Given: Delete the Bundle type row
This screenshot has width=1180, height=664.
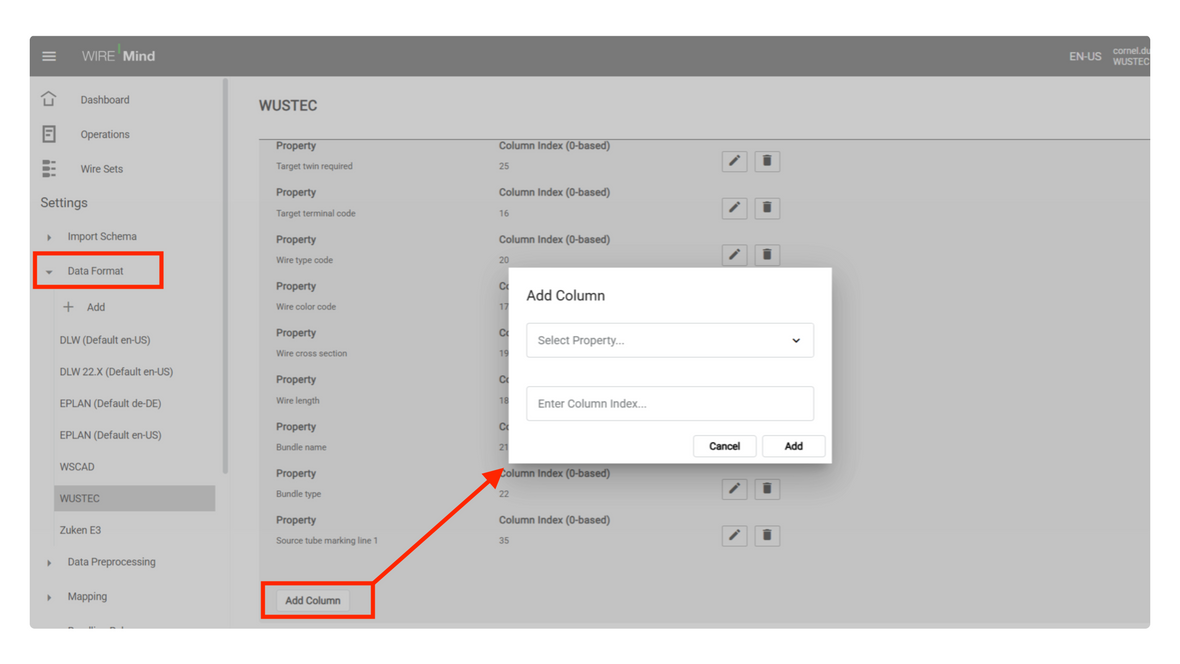Looking at the screenshot, I should click(767, 489).
